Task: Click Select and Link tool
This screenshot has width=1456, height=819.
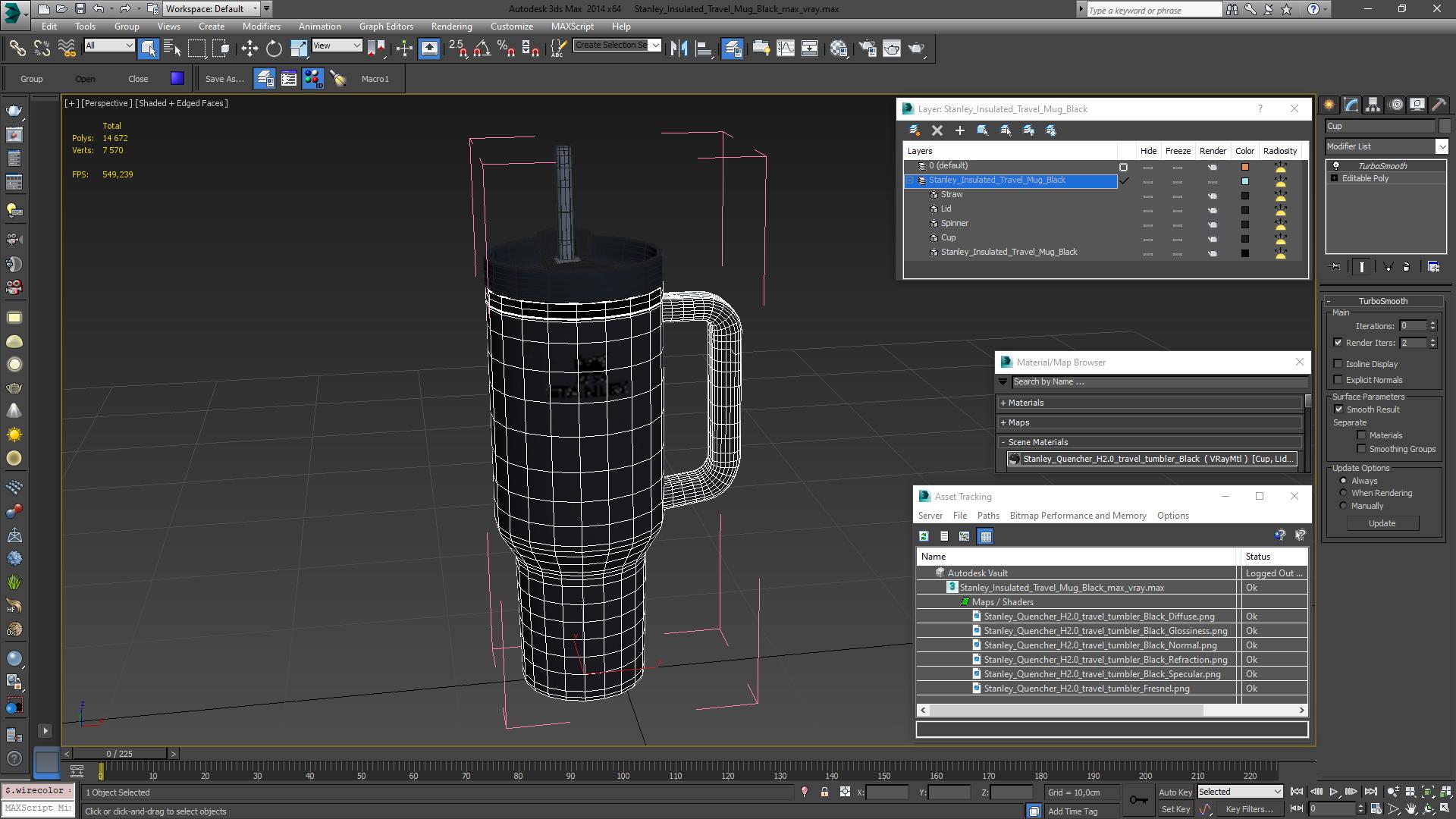Action: (x=17, y=49)
